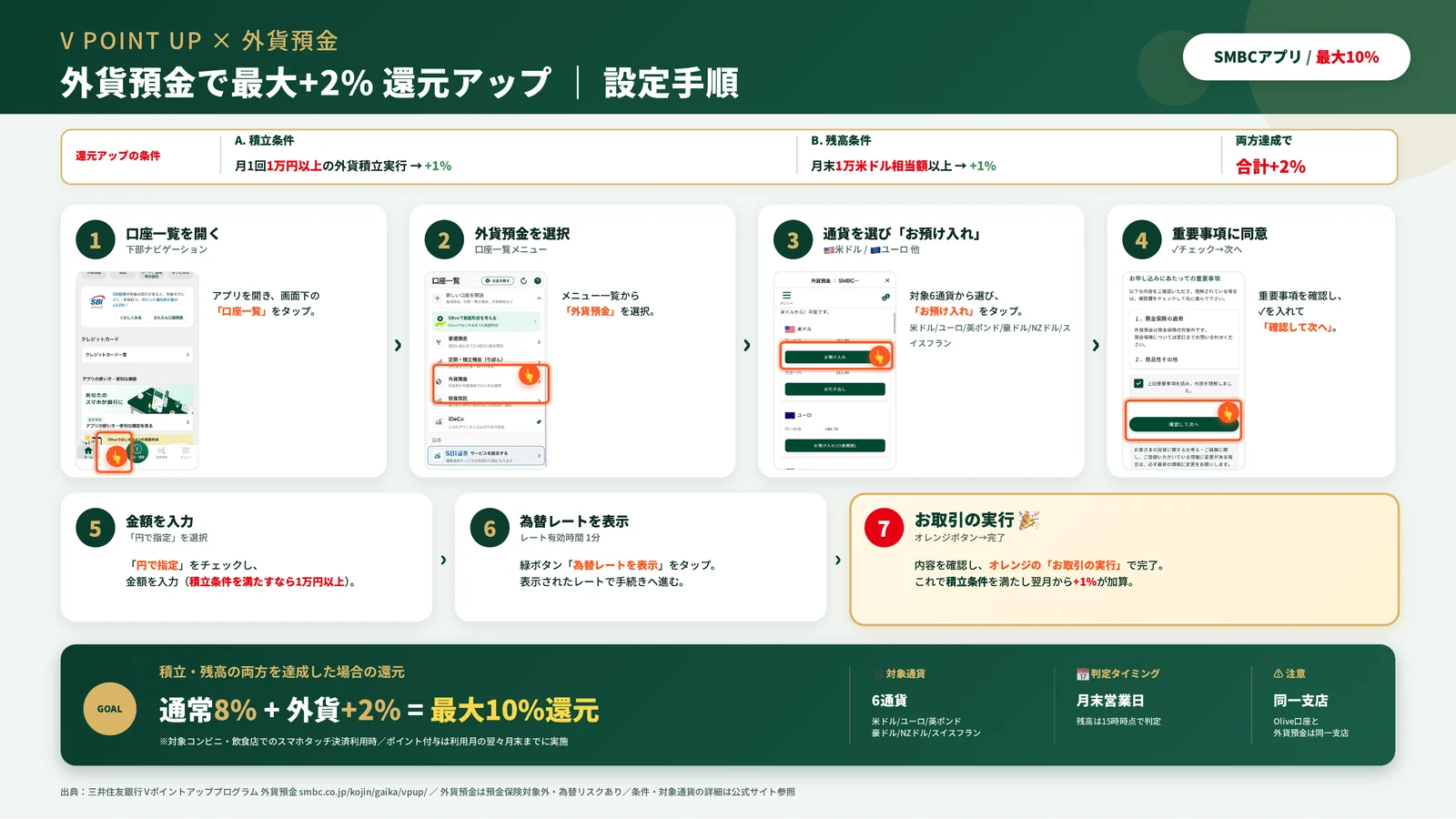This screenshot has width=1456, height=819.
Task: Click the SMBCアプリ / 最大10% pill button
Action: (1296, 56)
